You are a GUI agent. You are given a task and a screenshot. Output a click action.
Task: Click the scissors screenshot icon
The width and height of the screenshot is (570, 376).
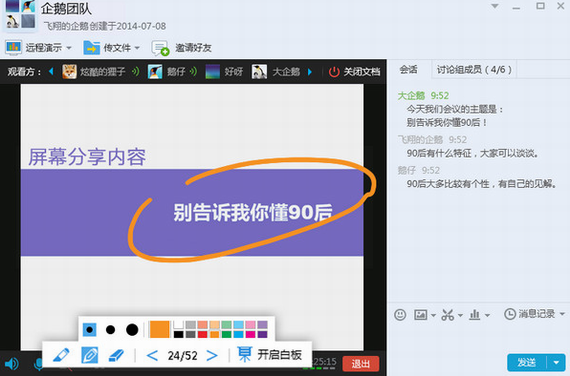(x=447, y=315)
